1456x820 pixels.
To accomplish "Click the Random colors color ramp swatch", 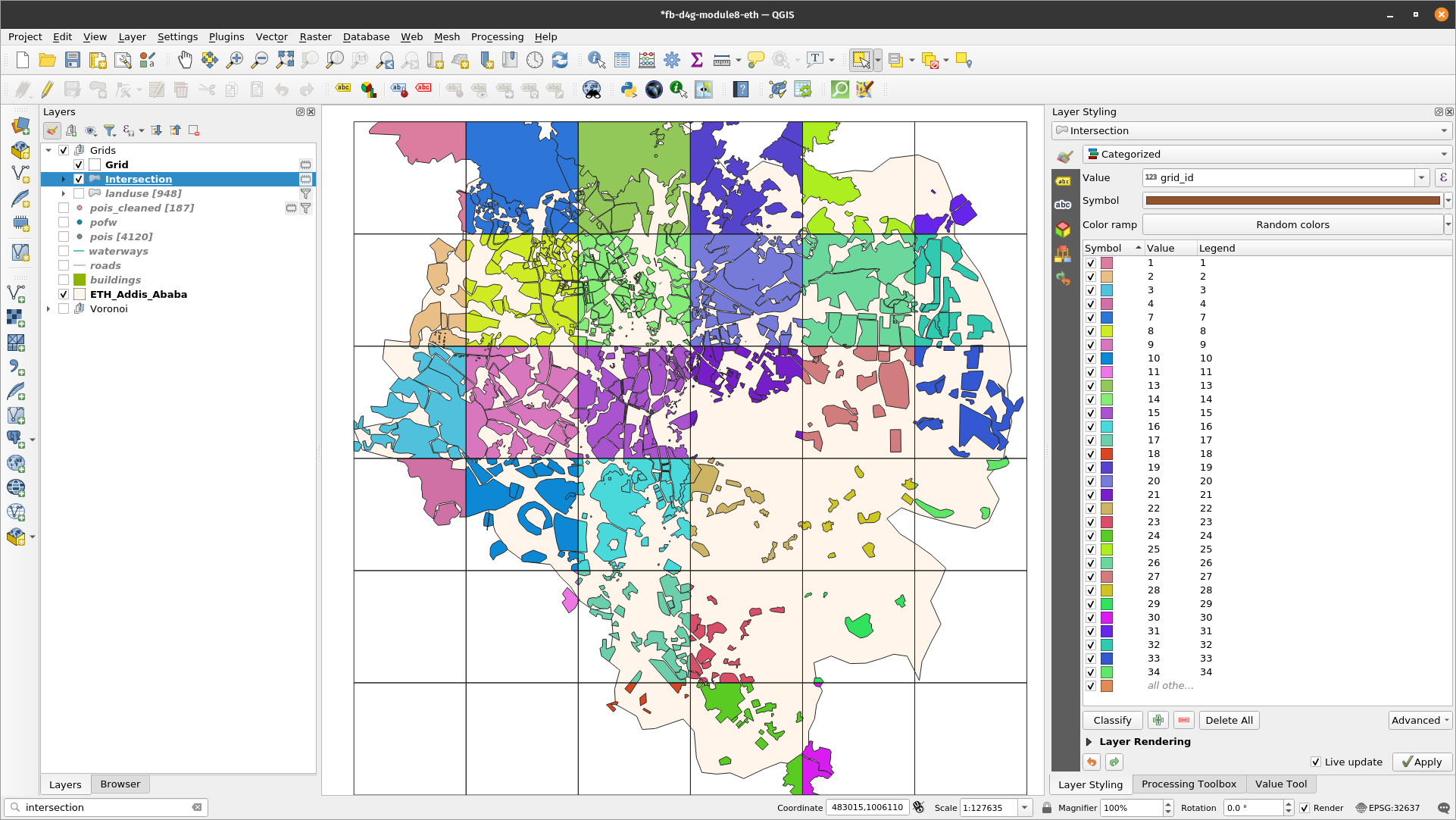I will (1290, 224).
